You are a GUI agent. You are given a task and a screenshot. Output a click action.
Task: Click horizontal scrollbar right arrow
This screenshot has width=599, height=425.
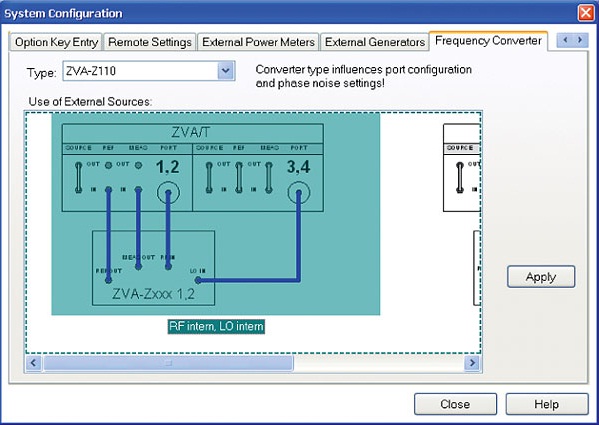tap(472, 363)
